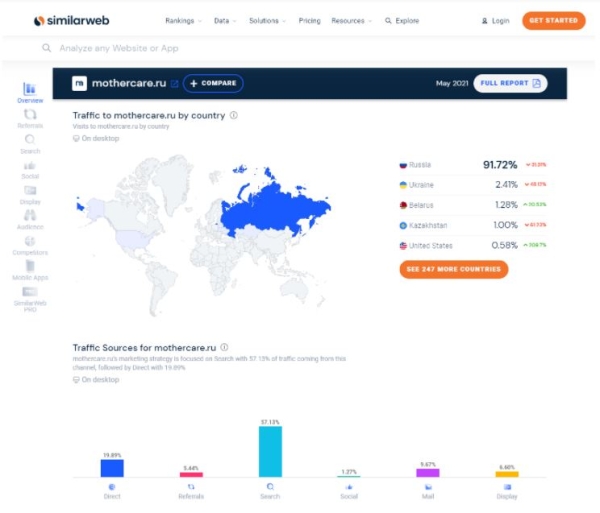Open the Referrals sidebar icon

(x=30, y=114)
